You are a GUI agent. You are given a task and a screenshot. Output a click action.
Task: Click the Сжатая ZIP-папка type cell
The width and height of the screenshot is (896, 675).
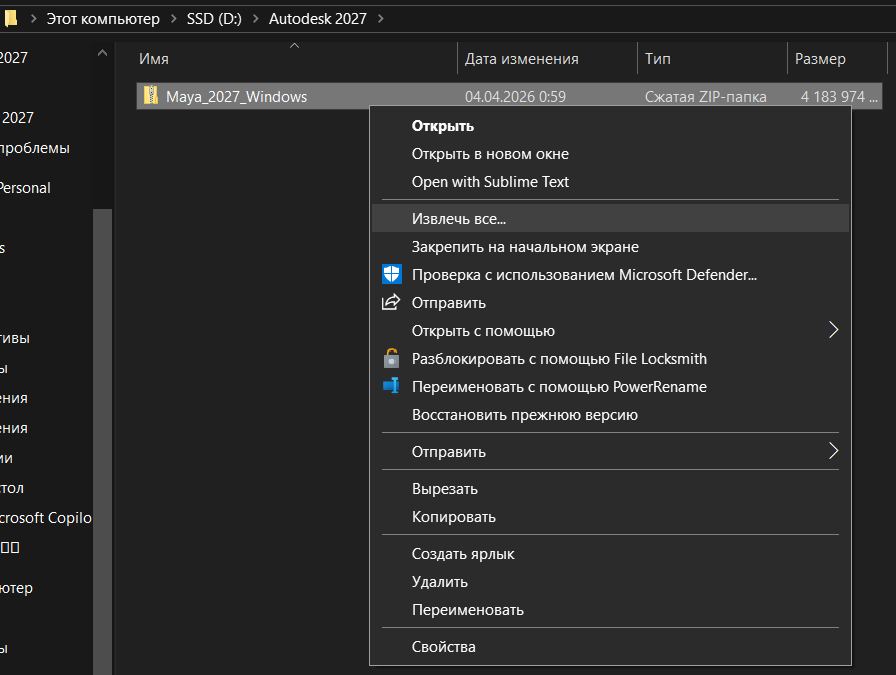coord(706,97)
